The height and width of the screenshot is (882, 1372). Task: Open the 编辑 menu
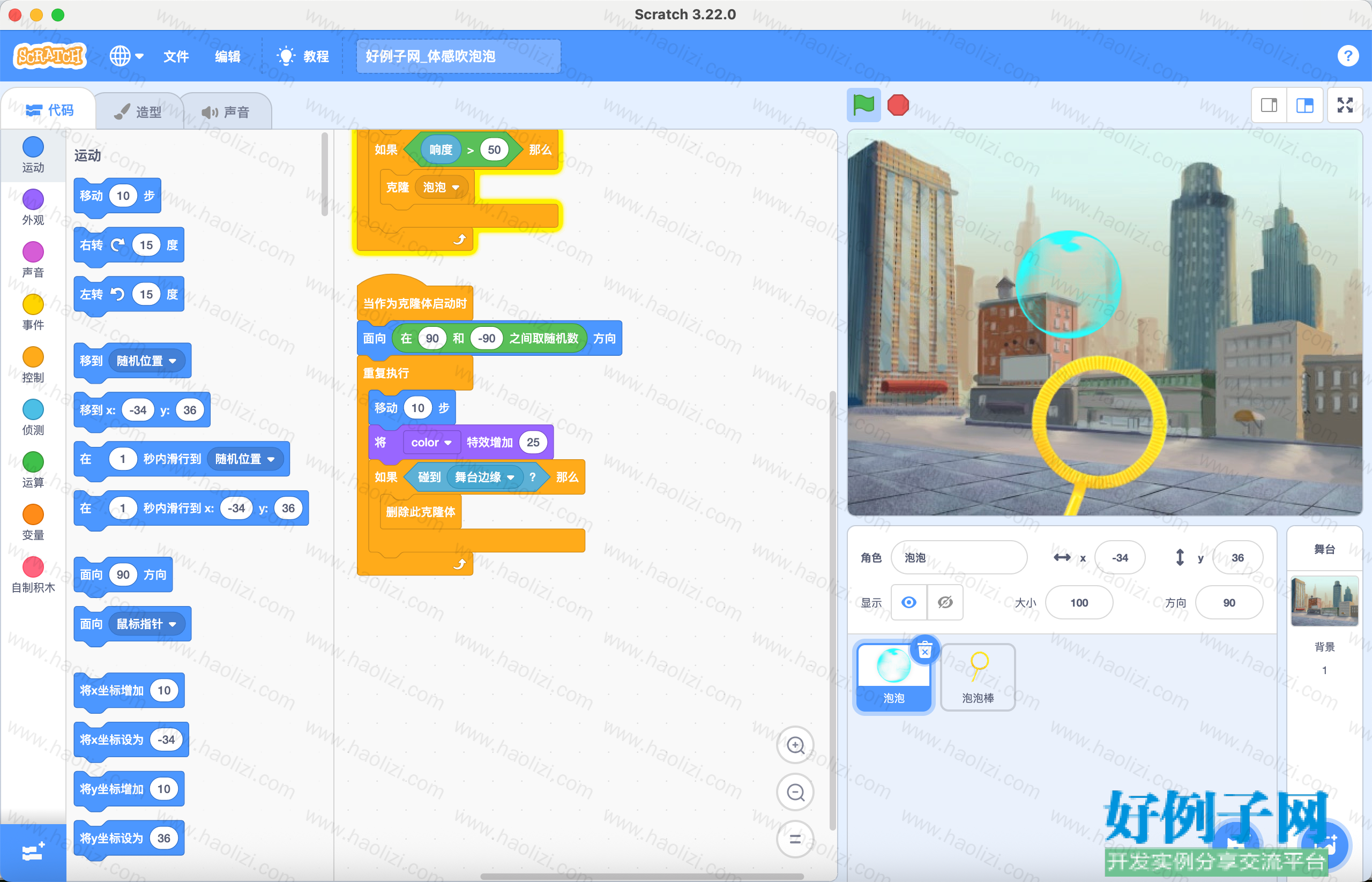point(227,56)
